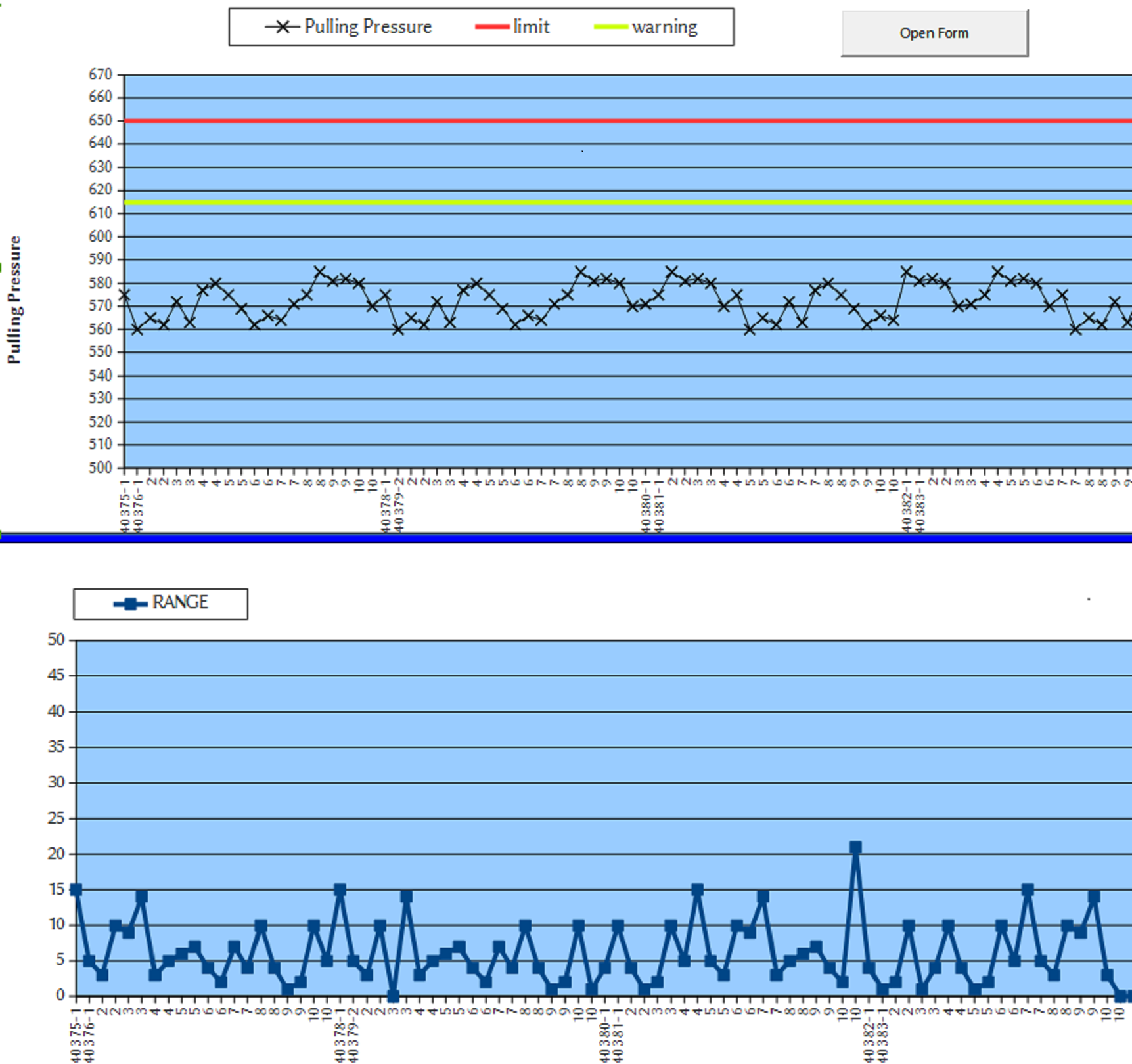The image size is (1132, 1064).
Task: Select the Pulling Pressure legend entry
Action: click(x=348, y=27)
